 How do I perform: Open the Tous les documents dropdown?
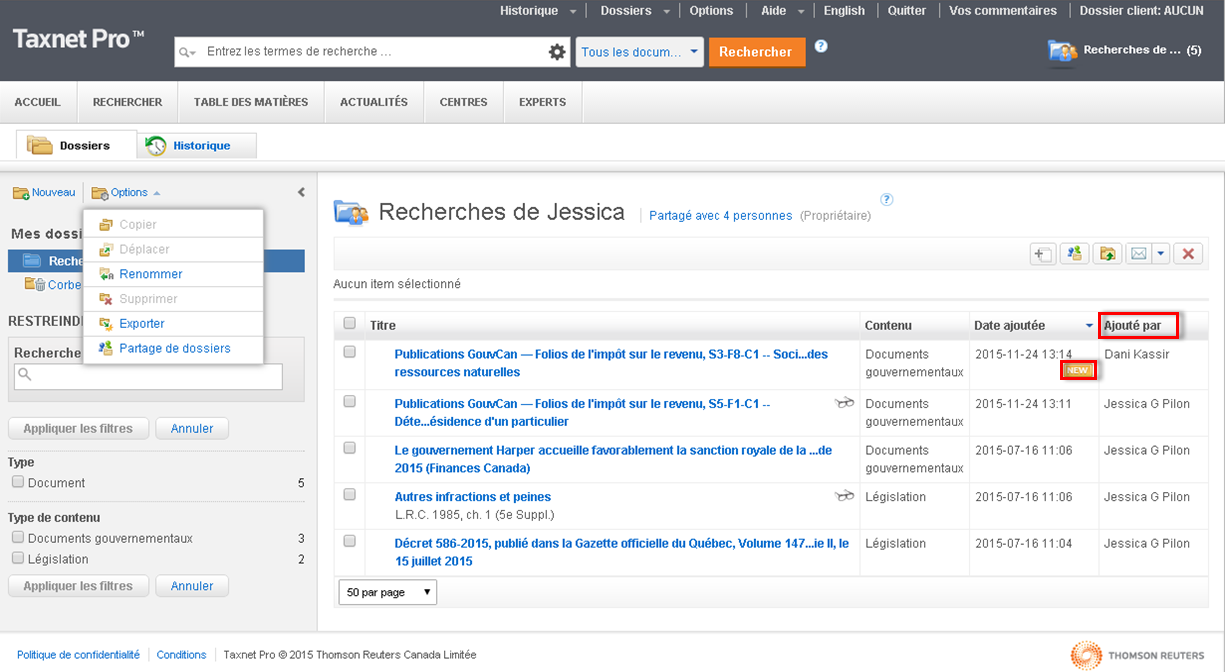coord(640,52)
